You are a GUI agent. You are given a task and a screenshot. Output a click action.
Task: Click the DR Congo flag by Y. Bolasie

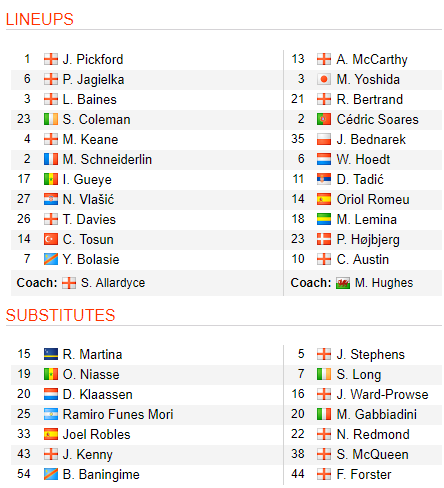click(x=51, y=259)
